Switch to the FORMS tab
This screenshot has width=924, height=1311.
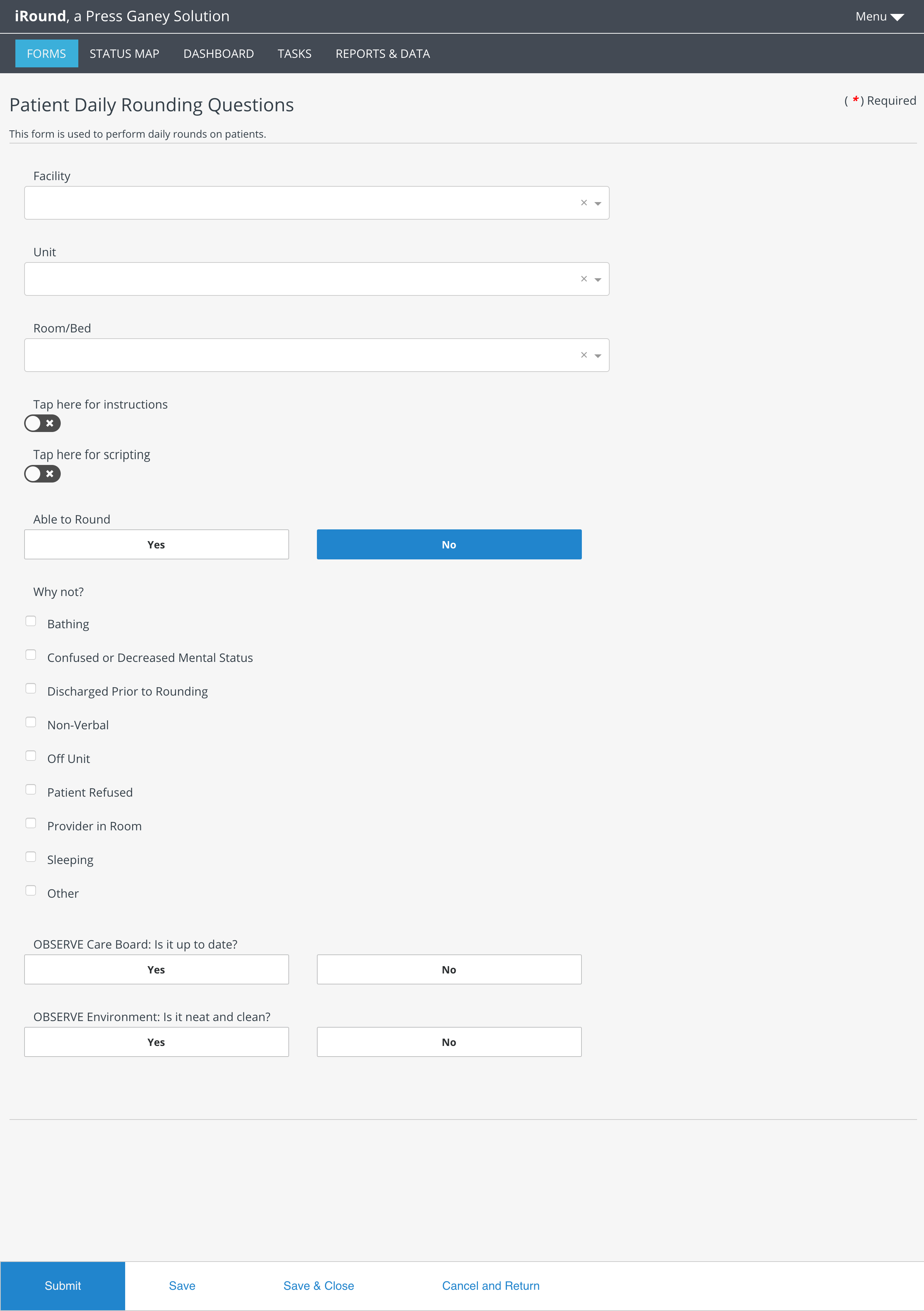[46, 54]
